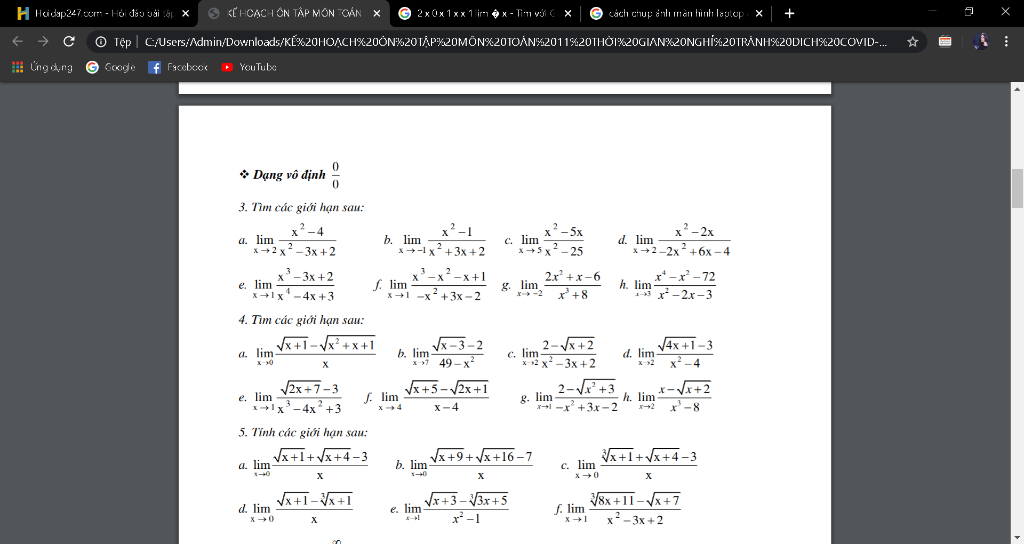The image size is (1024, 544).
Task: Restore down the browser window
Action: (x=968, y=12)
